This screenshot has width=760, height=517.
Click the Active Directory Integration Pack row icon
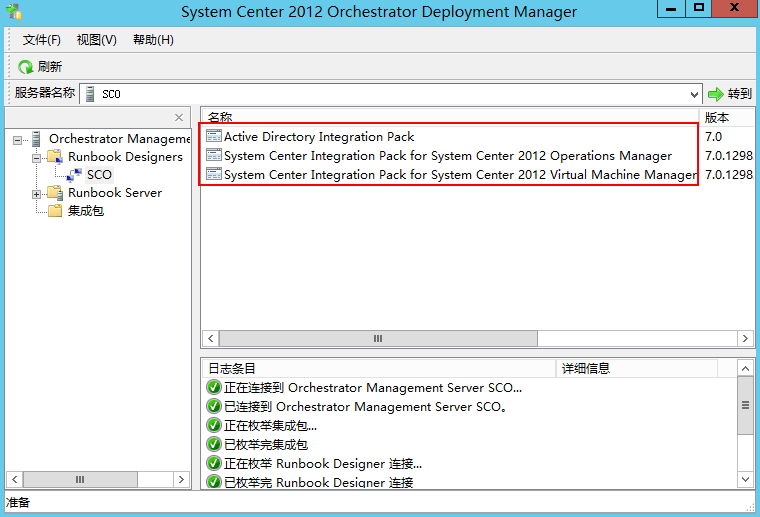click(x=214, y=136)
